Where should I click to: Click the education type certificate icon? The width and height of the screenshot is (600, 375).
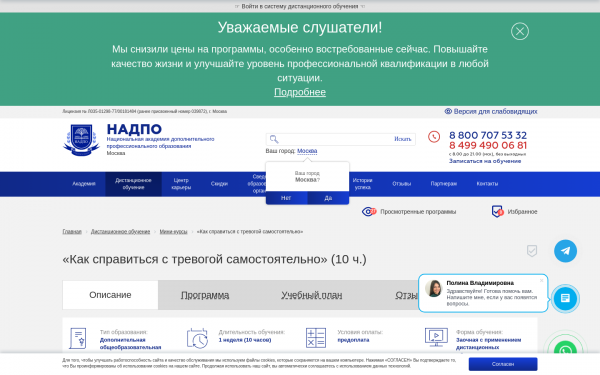[x=78, y=338]
